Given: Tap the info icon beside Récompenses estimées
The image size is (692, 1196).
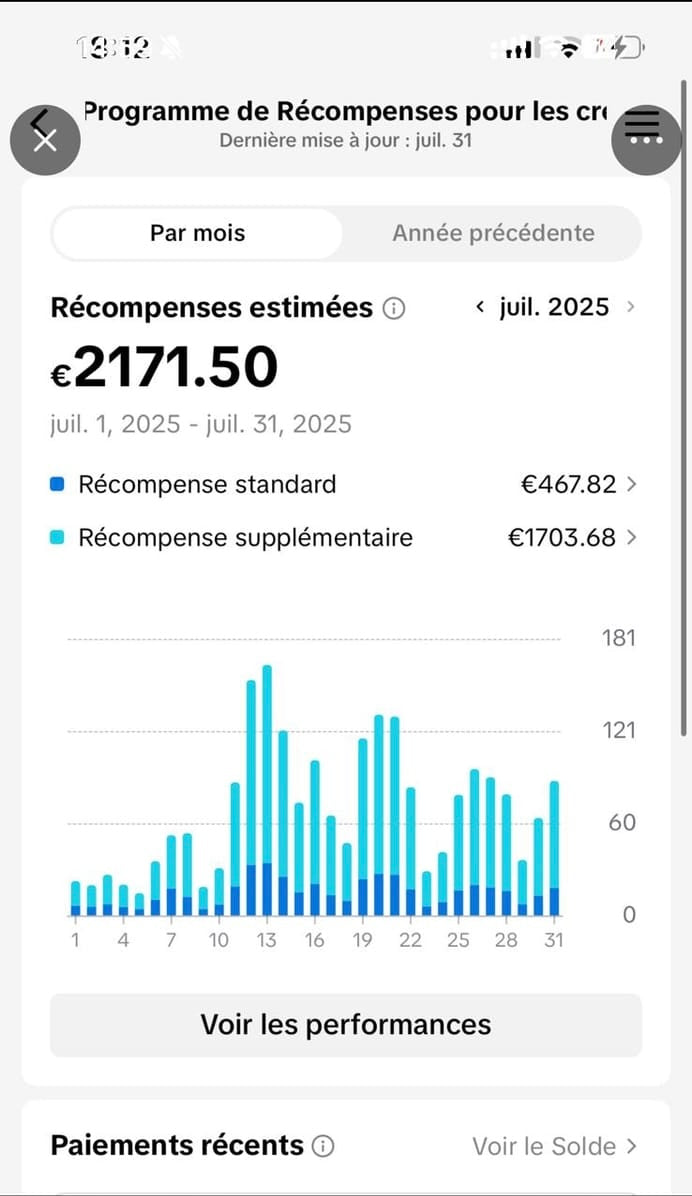Looking at the screenshot, I should coord(394,309).
